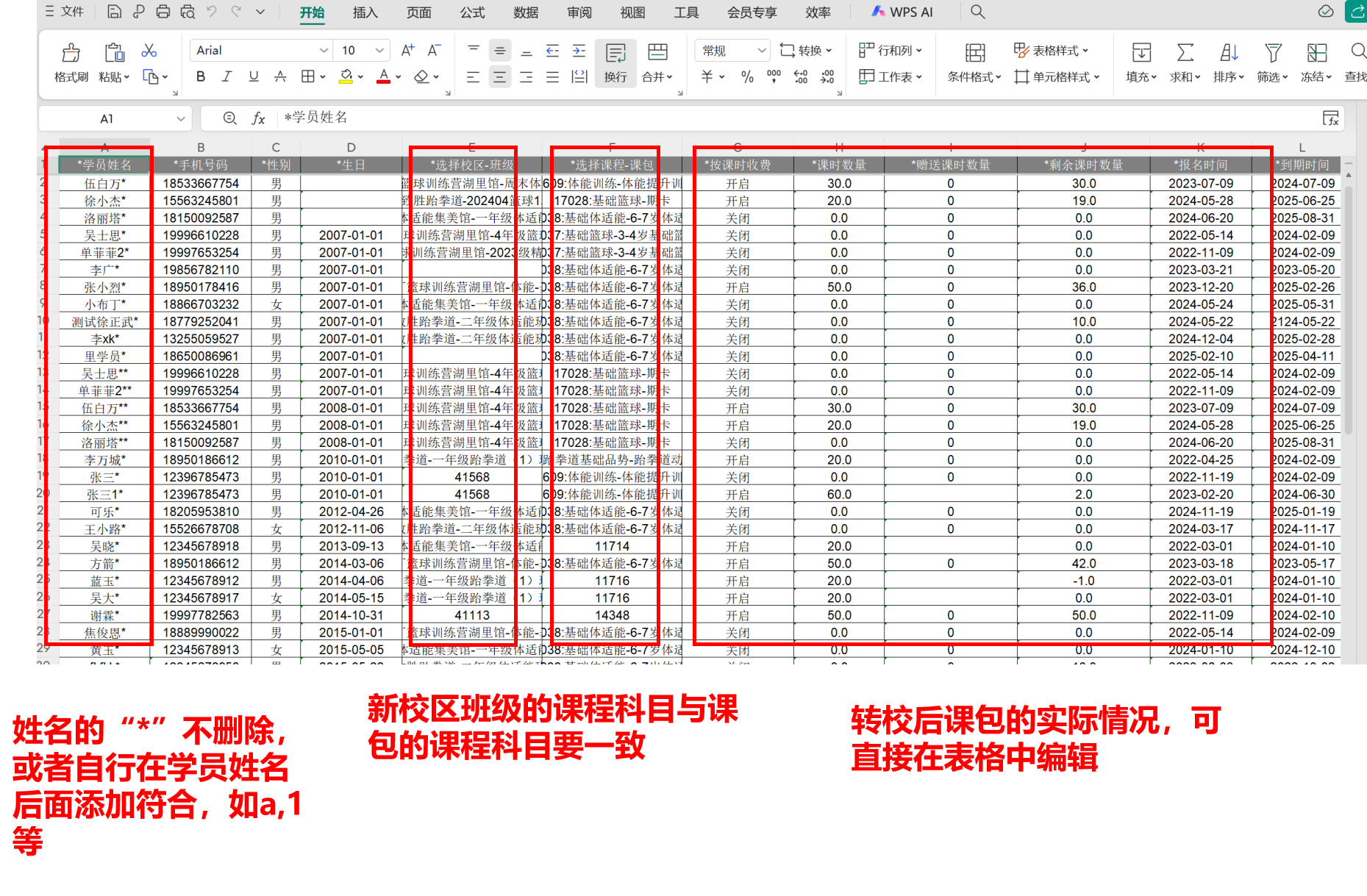This screenshot has width=1367, height=896.
Task: Click the Sum (求和) sigma icon
Action: click(x=1185, y=52)
